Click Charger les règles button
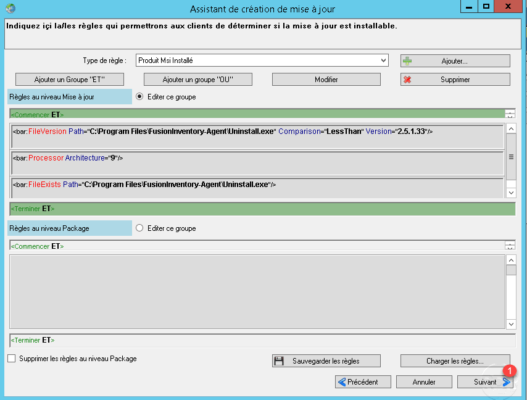 pyautogui.click(x=455, y=361)
